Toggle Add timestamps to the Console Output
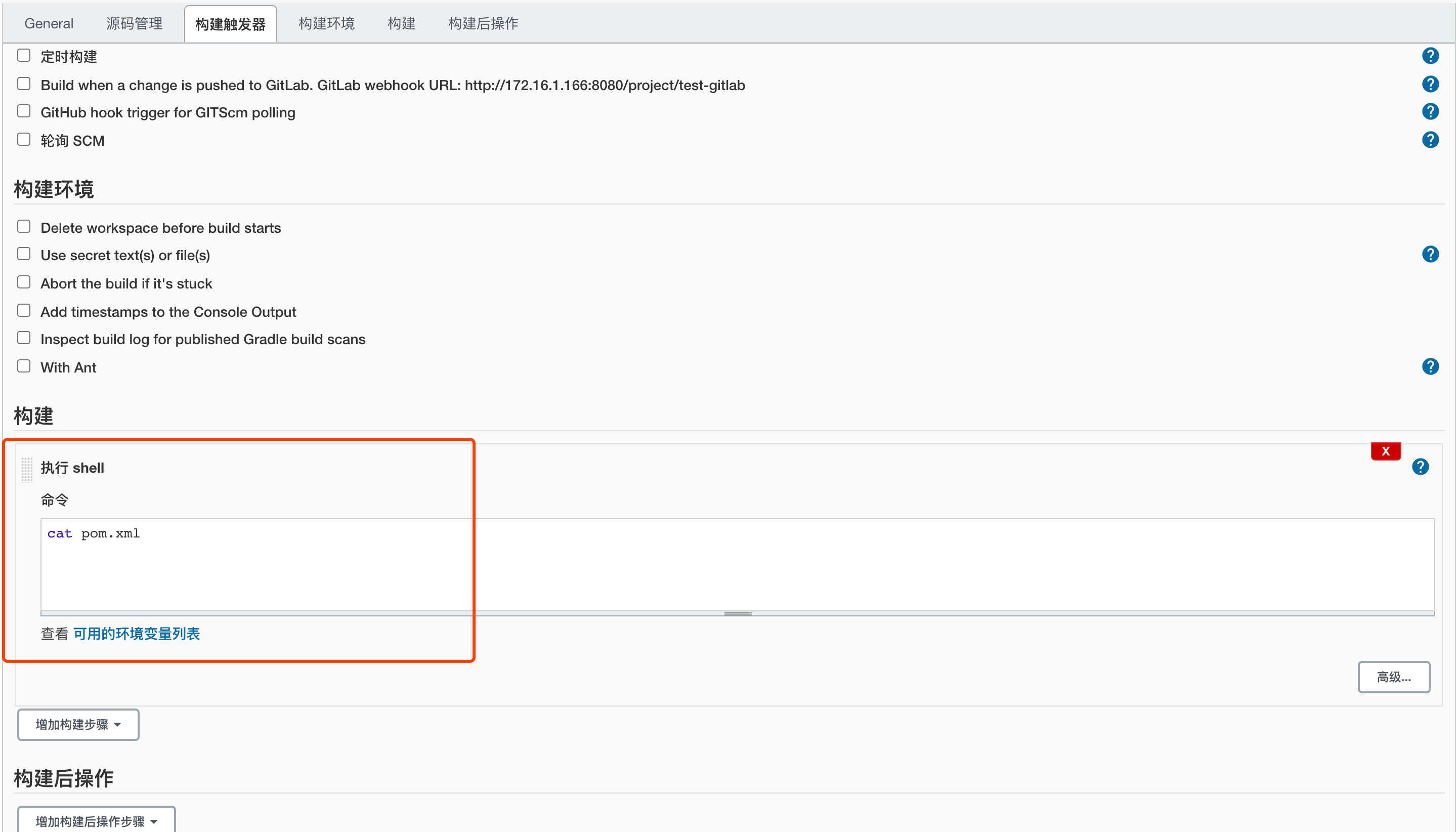The width and height of the screenshot is (1456, 832). point(24,311)
